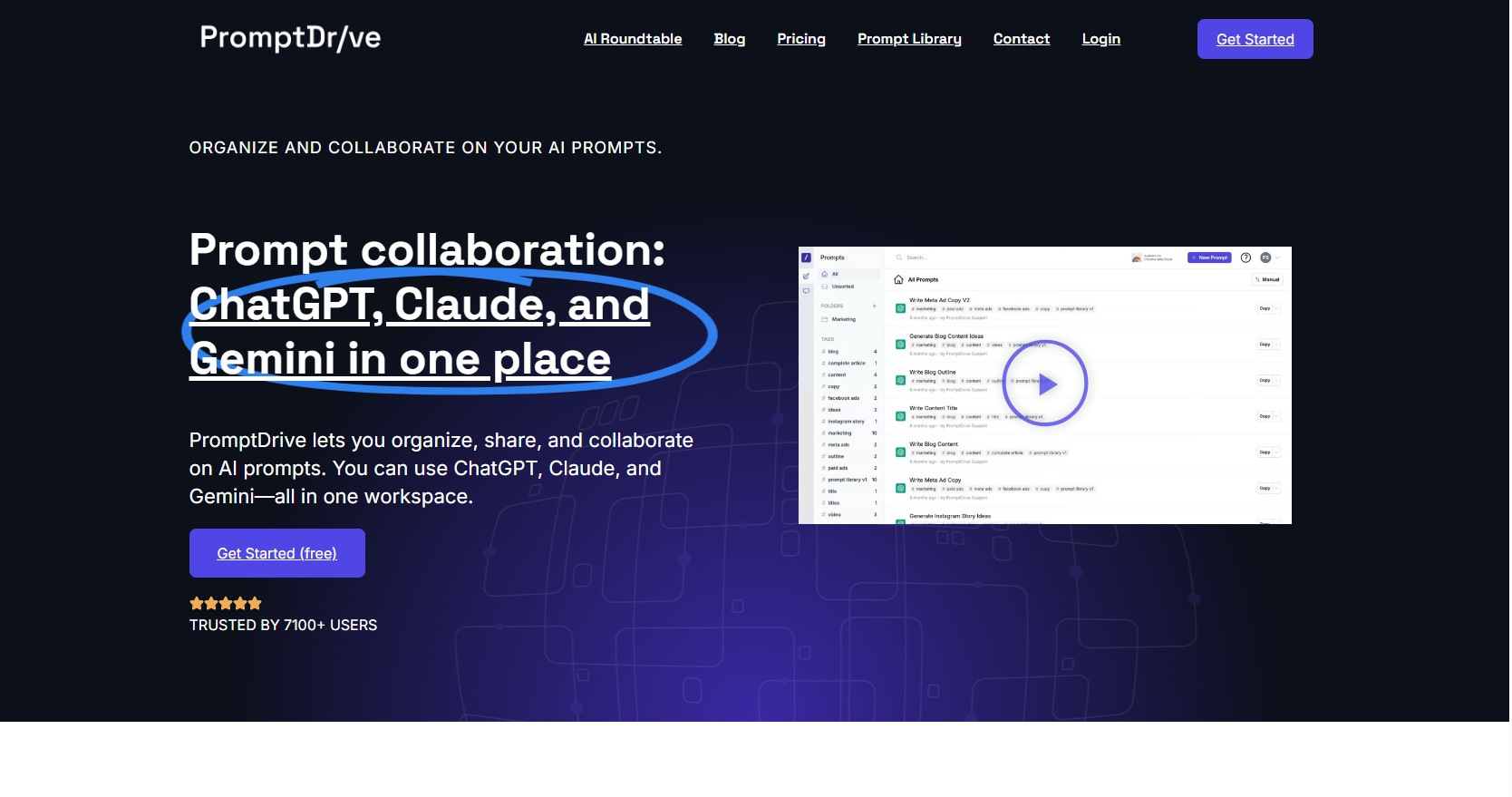
Task: Go to the Pricing page
Action: (801, 39)
